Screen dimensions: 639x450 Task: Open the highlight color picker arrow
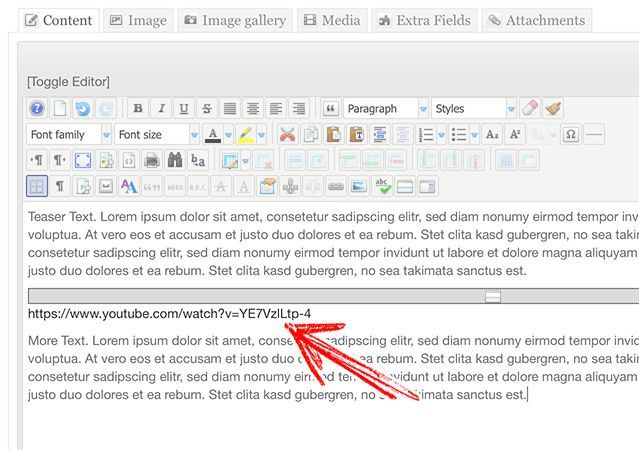[x=261, y=135]
